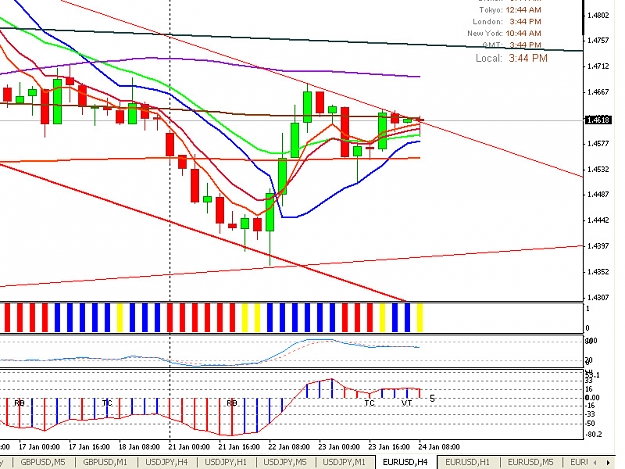Viewport: 625px width, 469px height.
Task: Click the 1.4532 price scale value
Action: pyautogui.click(x=598, y=169)
